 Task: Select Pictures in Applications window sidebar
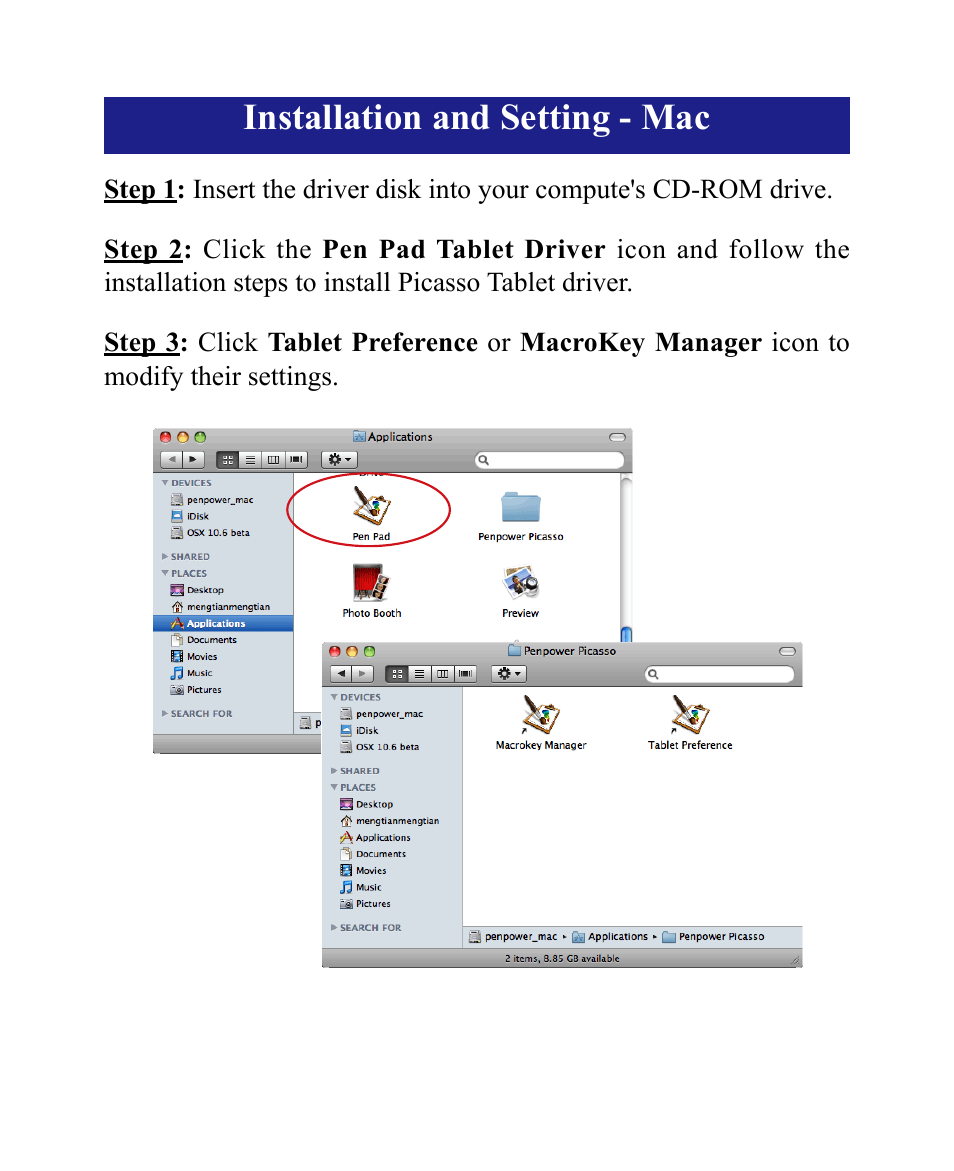pos(223,690)
